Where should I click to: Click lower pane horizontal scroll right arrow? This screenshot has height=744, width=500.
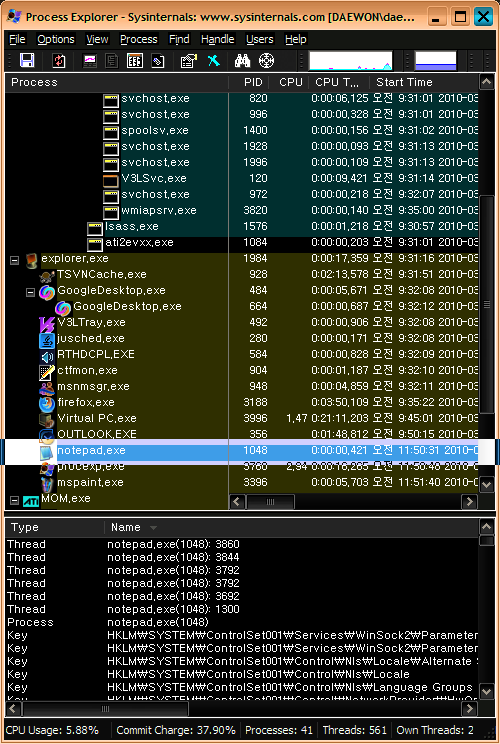click(x=470, y=709)
